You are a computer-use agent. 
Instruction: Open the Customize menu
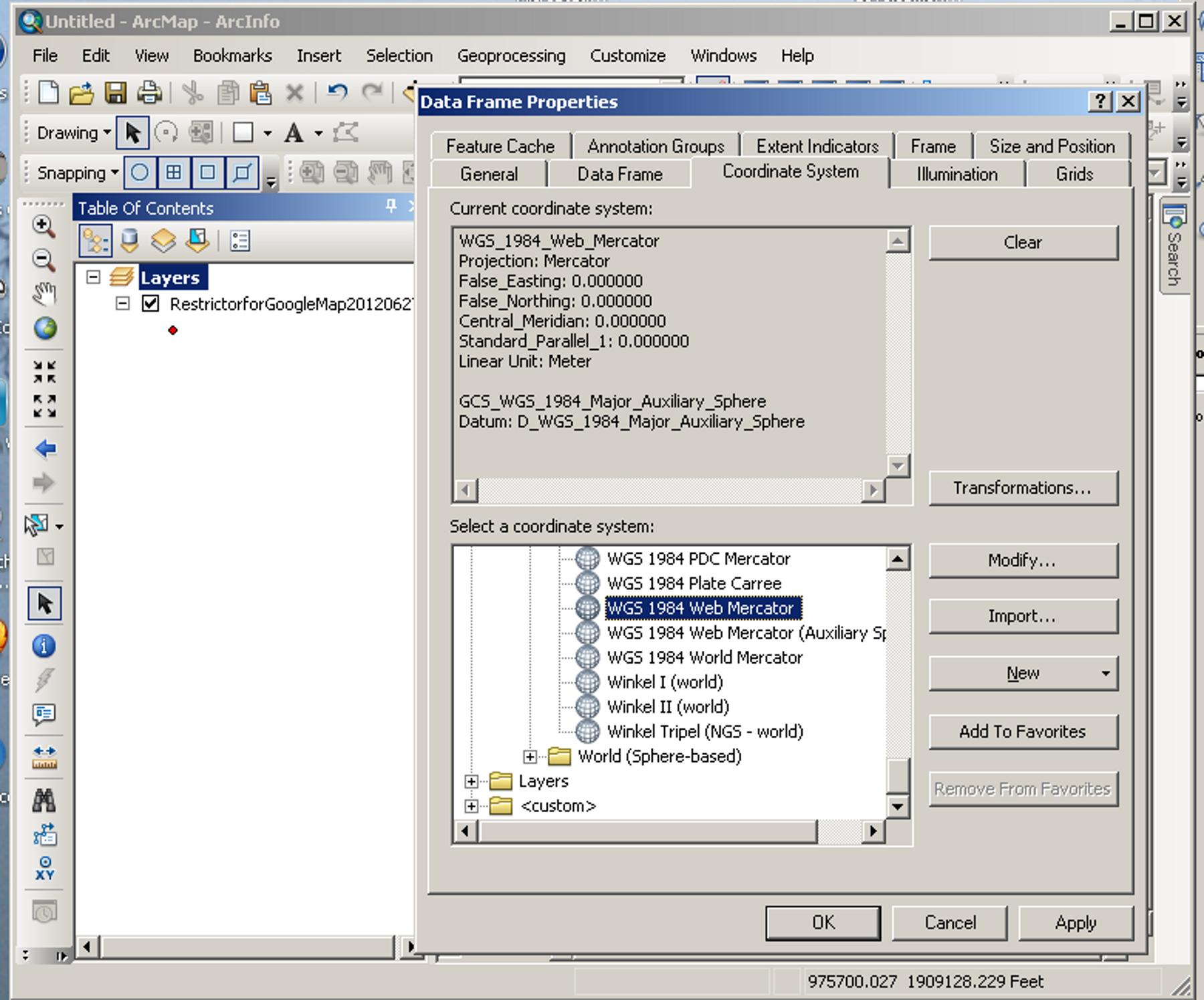tap(627, 56)
